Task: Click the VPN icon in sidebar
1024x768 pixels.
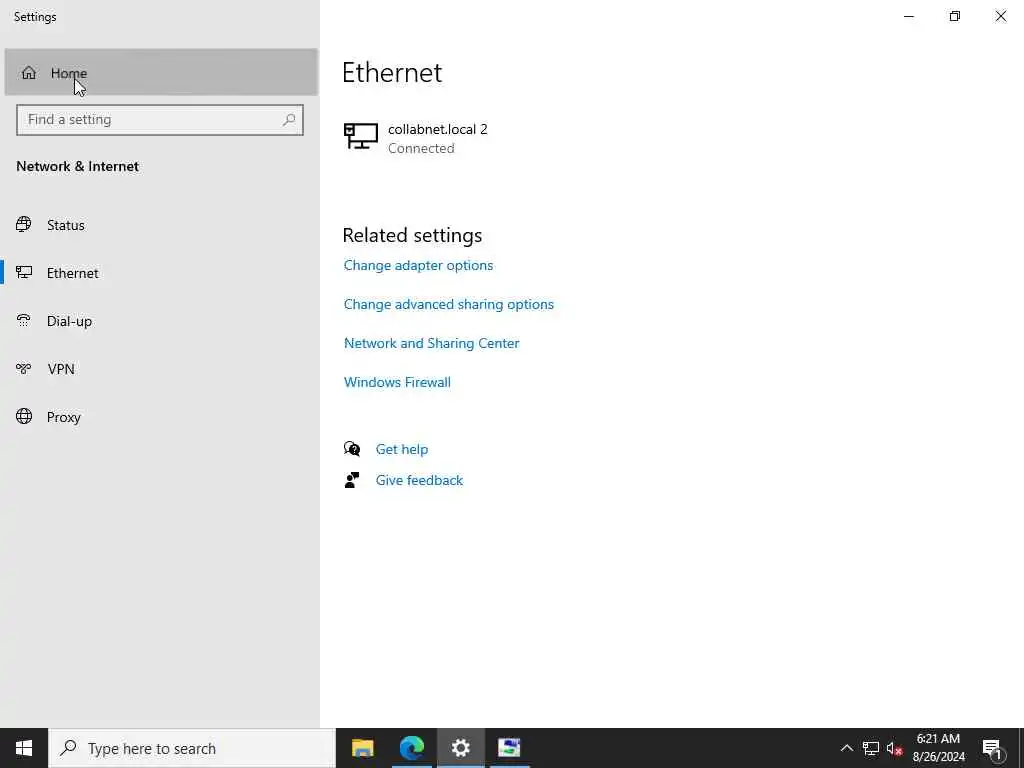Action: point(24,369)
